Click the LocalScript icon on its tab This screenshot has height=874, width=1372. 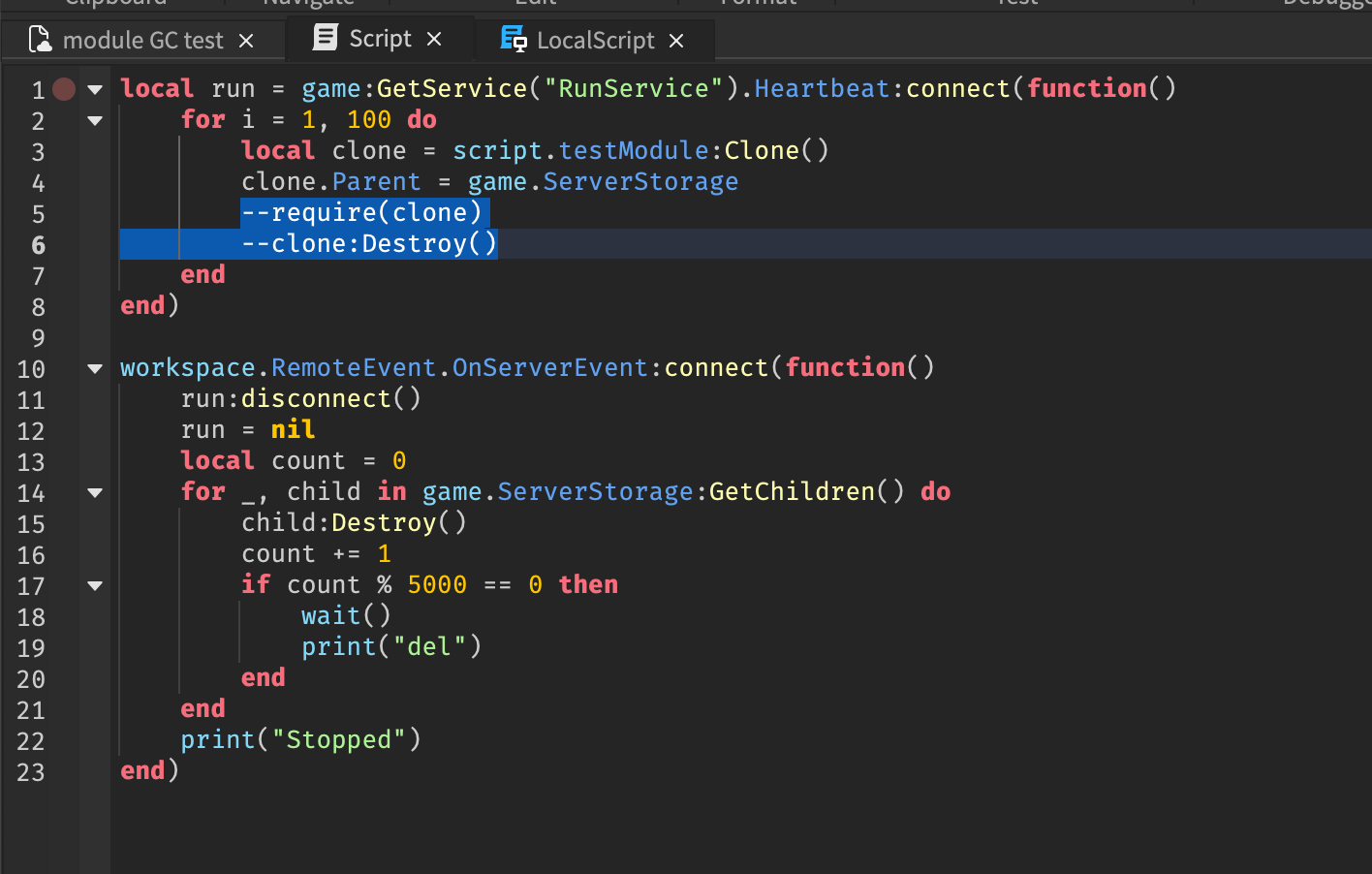[x=513, y=40]
